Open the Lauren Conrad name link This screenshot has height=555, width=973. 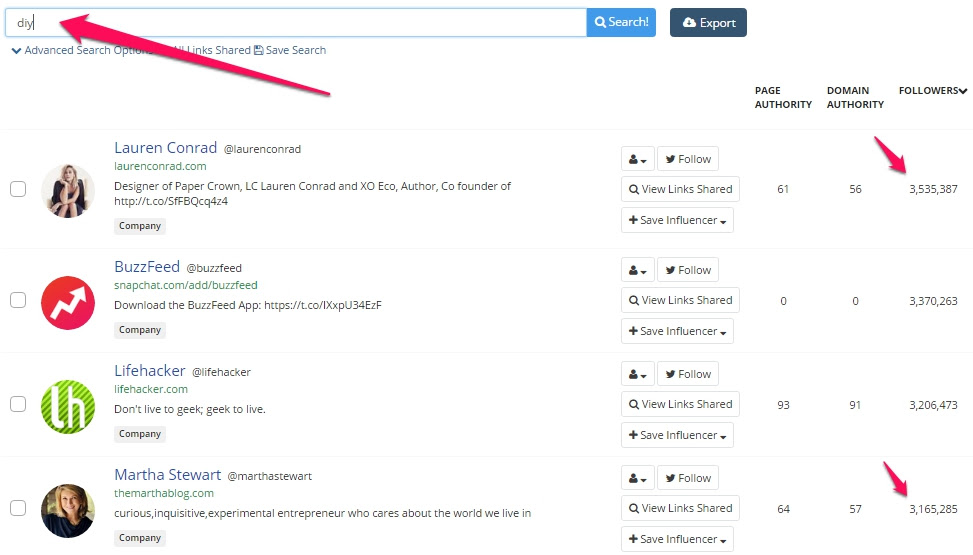(166, 148)
